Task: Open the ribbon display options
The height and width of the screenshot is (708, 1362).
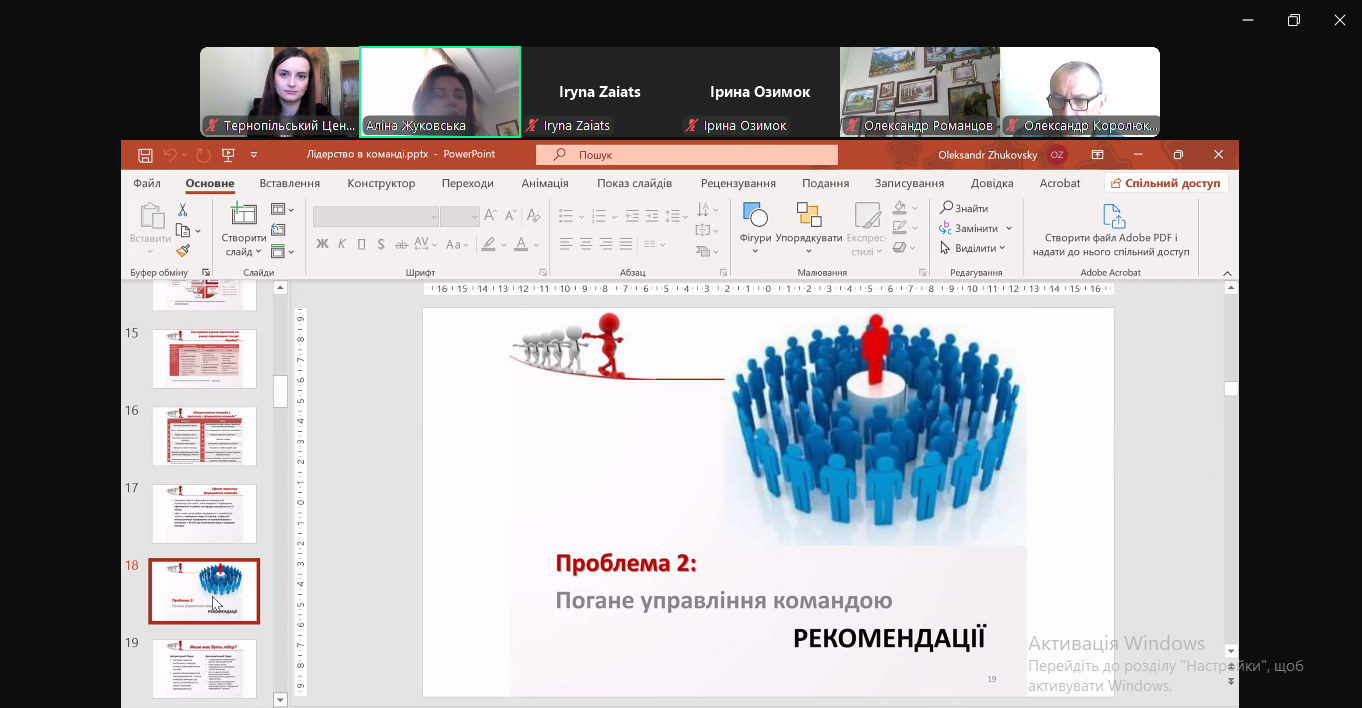Action: coord(1097,155)
